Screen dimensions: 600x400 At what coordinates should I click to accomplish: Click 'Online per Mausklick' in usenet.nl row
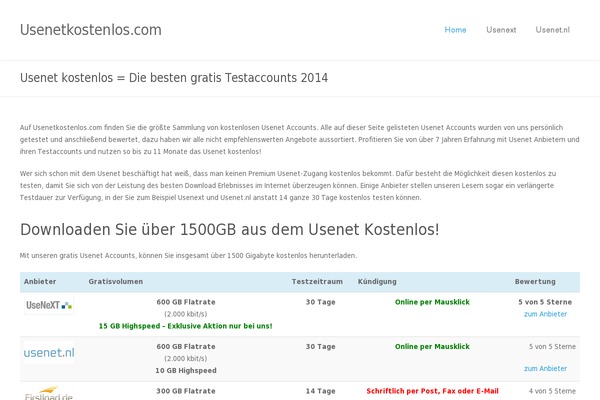tap(432, 346)
